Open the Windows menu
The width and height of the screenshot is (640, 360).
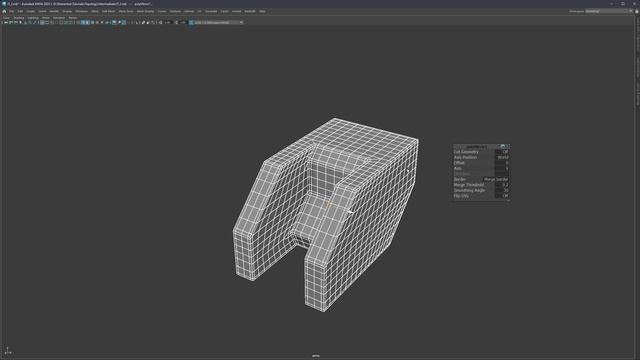82,11
